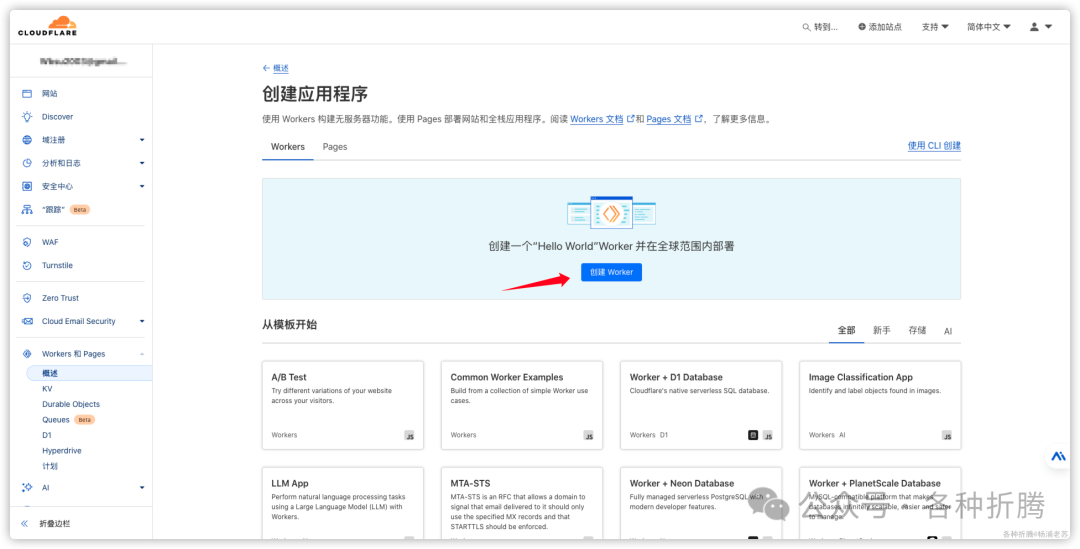Select the 新手 template filter
1080x549 pixels.
882,331
